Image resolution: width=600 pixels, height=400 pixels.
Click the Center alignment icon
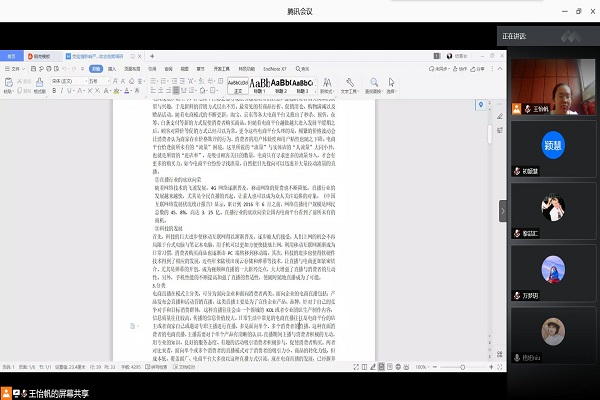tap(161, 91)
